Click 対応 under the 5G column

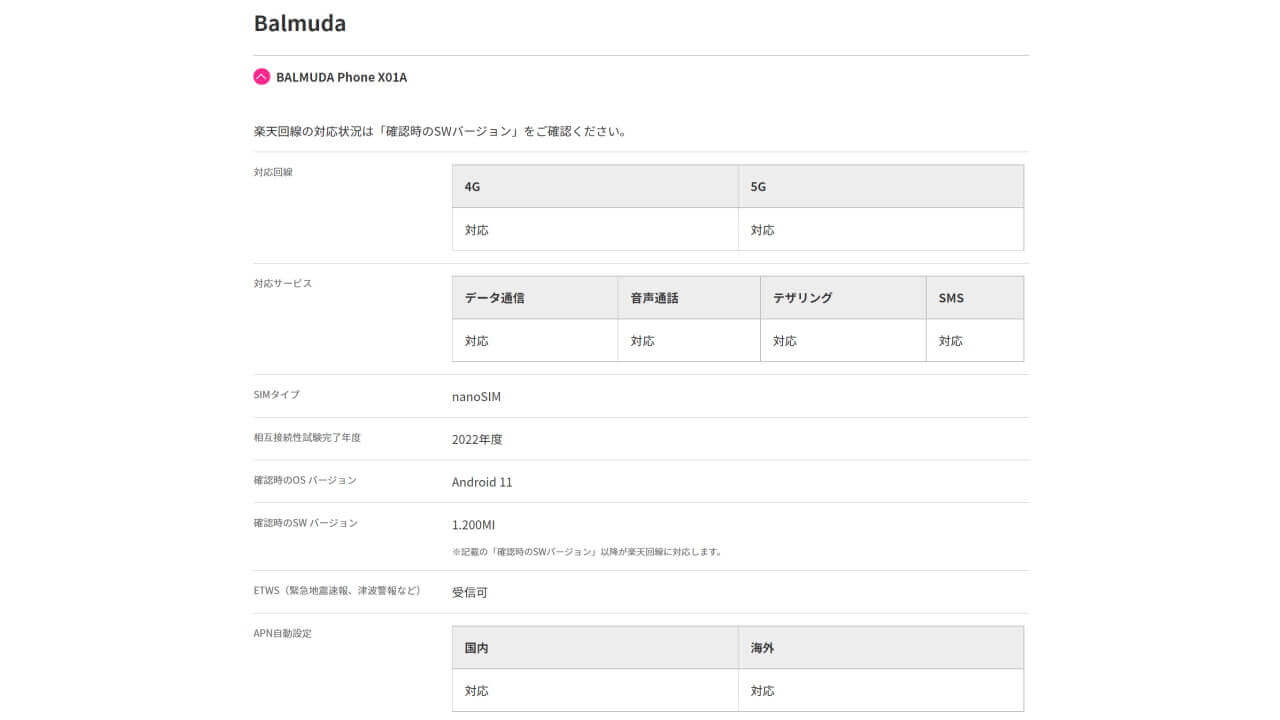(763, 229)
